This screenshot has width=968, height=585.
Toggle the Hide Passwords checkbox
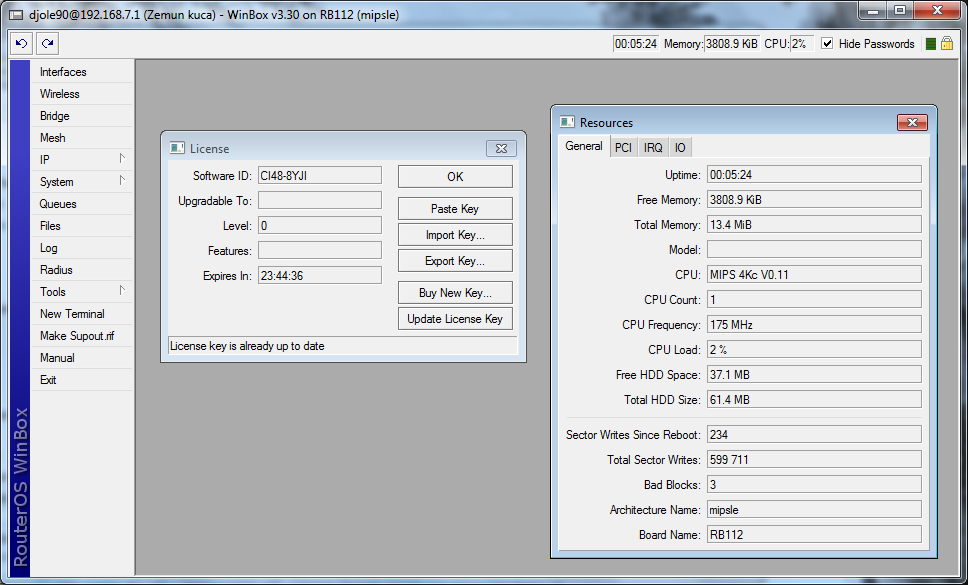(827, 44)
